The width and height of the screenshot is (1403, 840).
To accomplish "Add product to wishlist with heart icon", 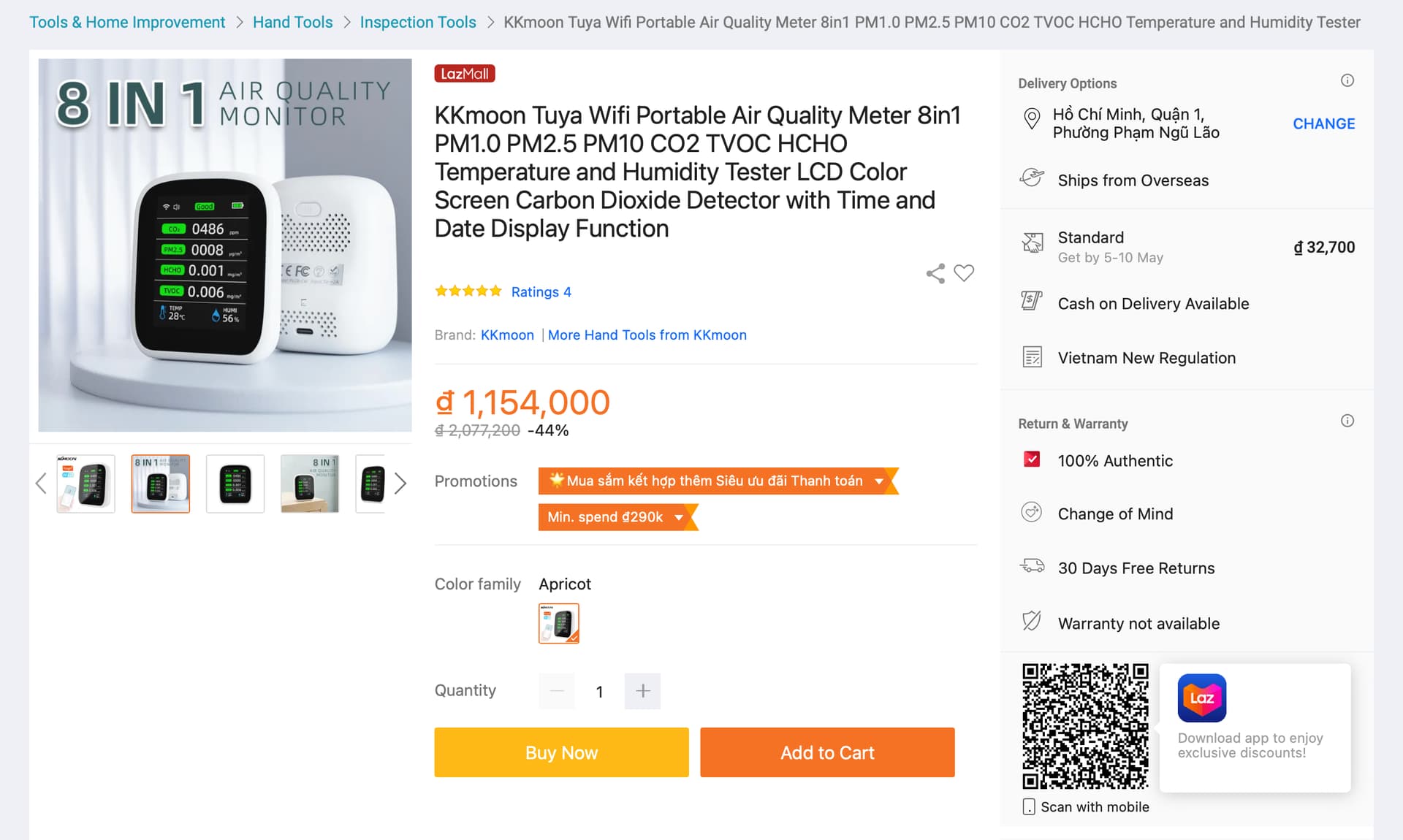I will (964, 273).
